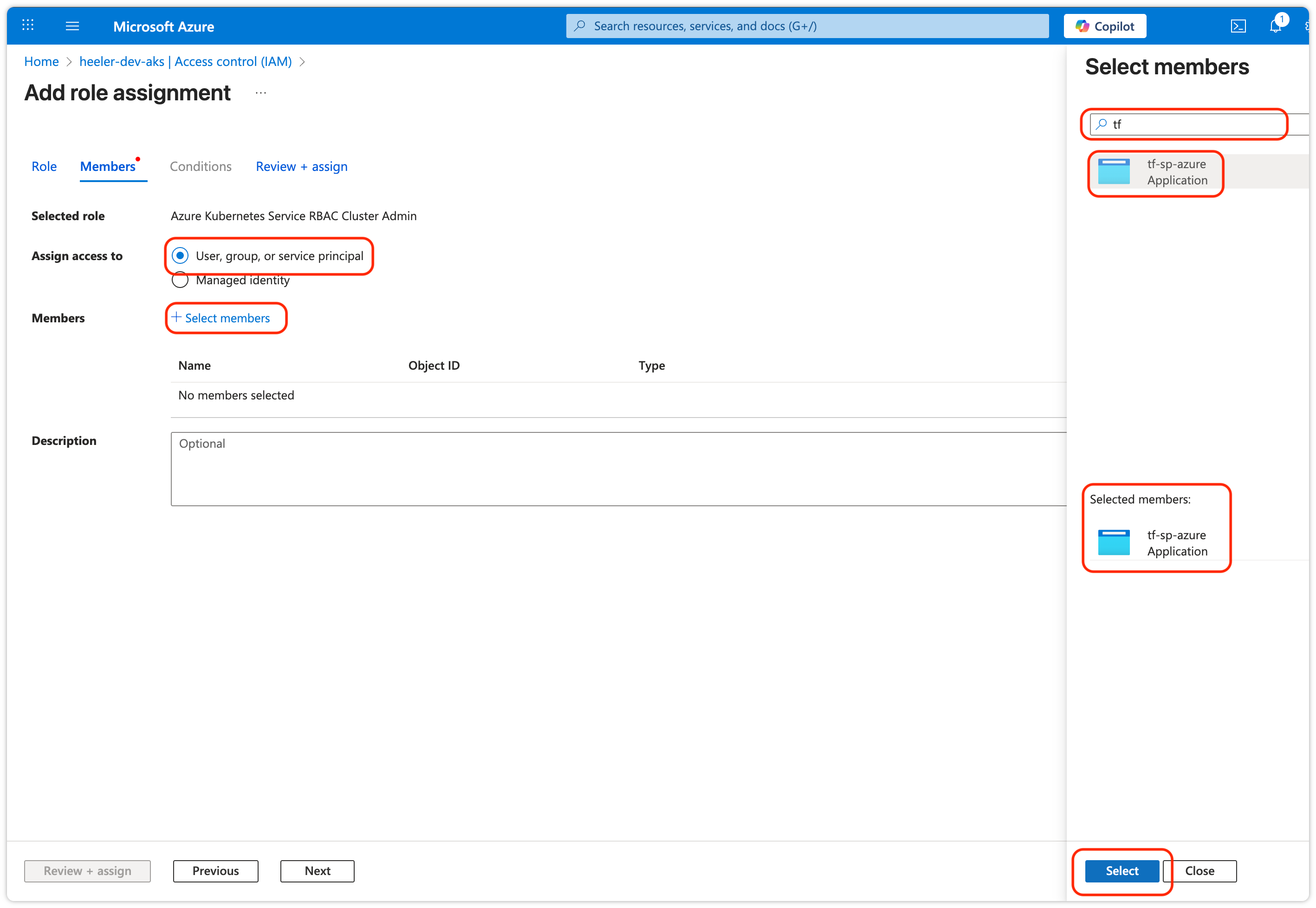This screenshot has width=1316, height=908.
Task: Select the Managed identity radio button
Action: tap(180, 280)
